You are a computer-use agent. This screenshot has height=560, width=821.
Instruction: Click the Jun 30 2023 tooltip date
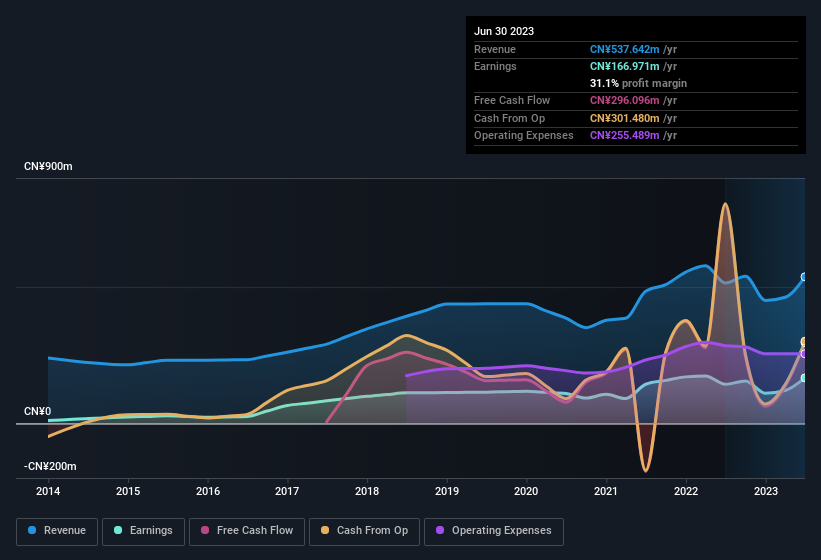coord(504,31)
